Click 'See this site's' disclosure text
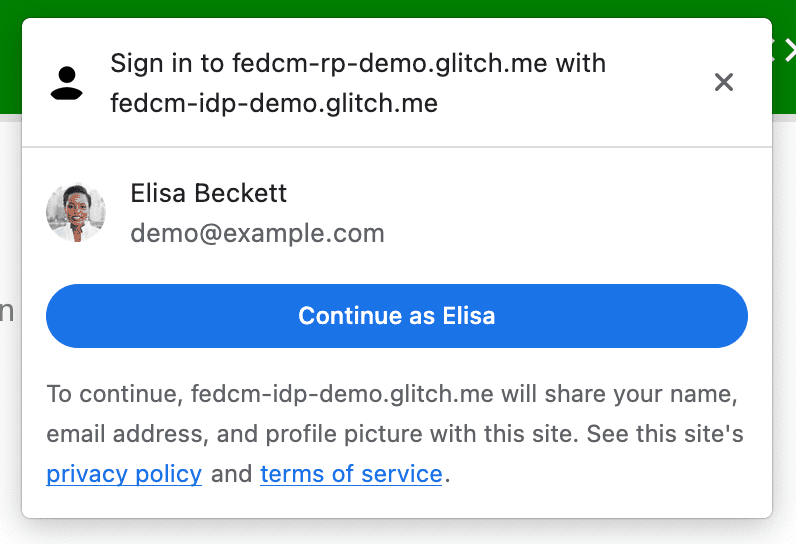The image size is (796, 544). [665, 434]
